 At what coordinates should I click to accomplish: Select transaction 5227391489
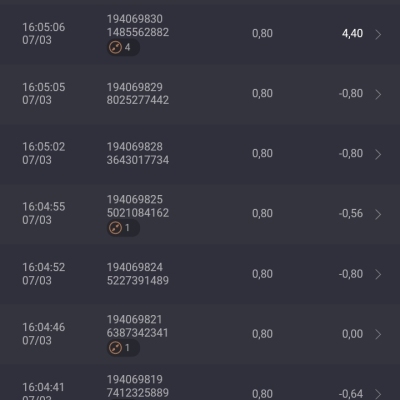138,281
